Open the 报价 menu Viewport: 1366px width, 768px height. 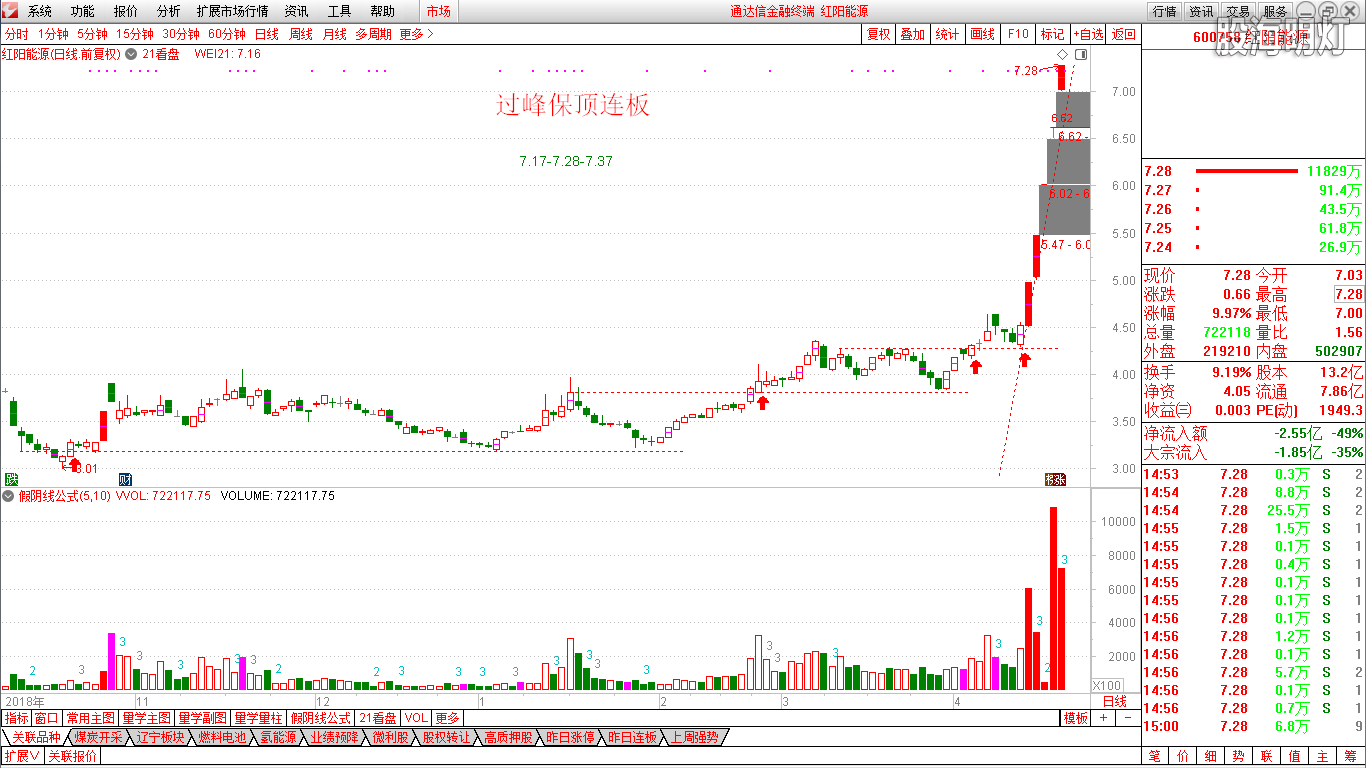click(126, 11)
